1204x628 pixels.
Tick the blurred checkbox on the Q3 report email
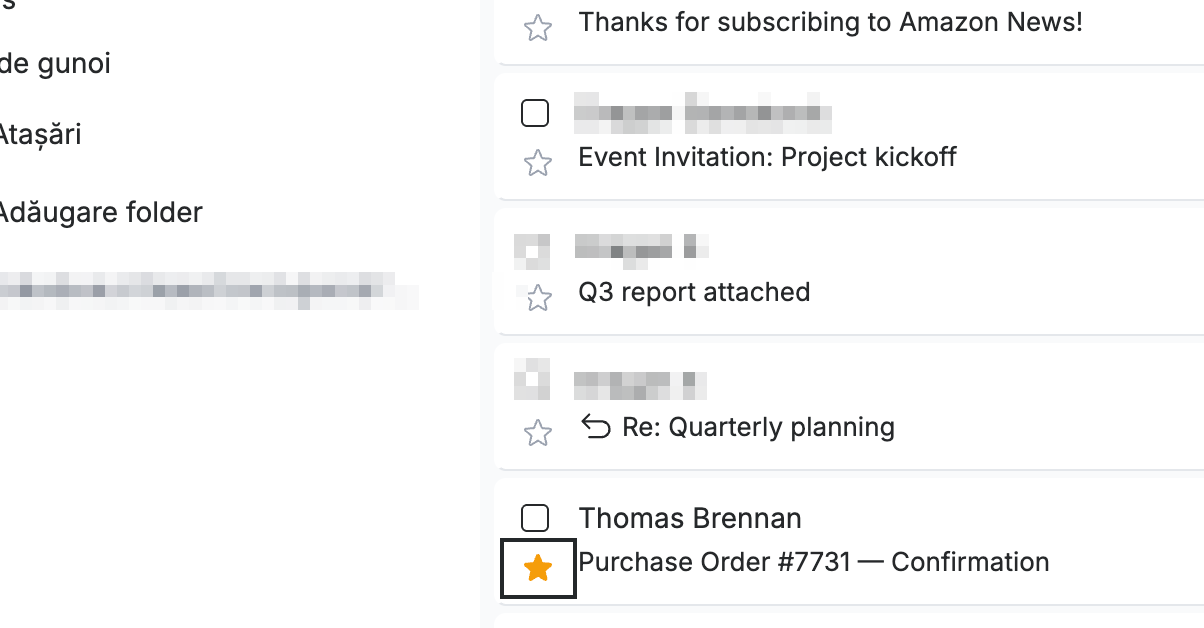tap(532, 250)
